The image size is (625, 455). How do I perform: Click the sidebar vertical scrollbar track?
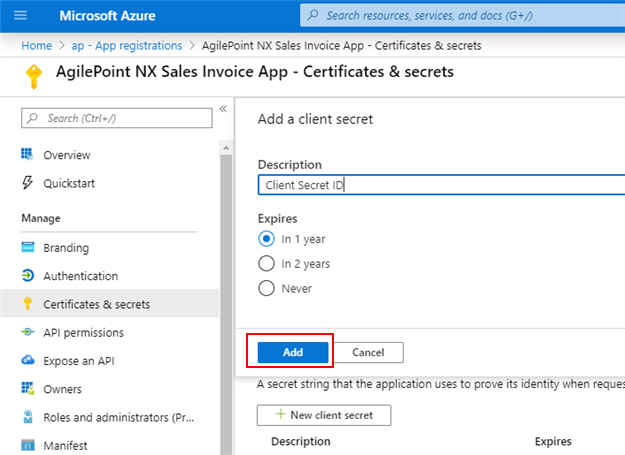click(226, 305)
